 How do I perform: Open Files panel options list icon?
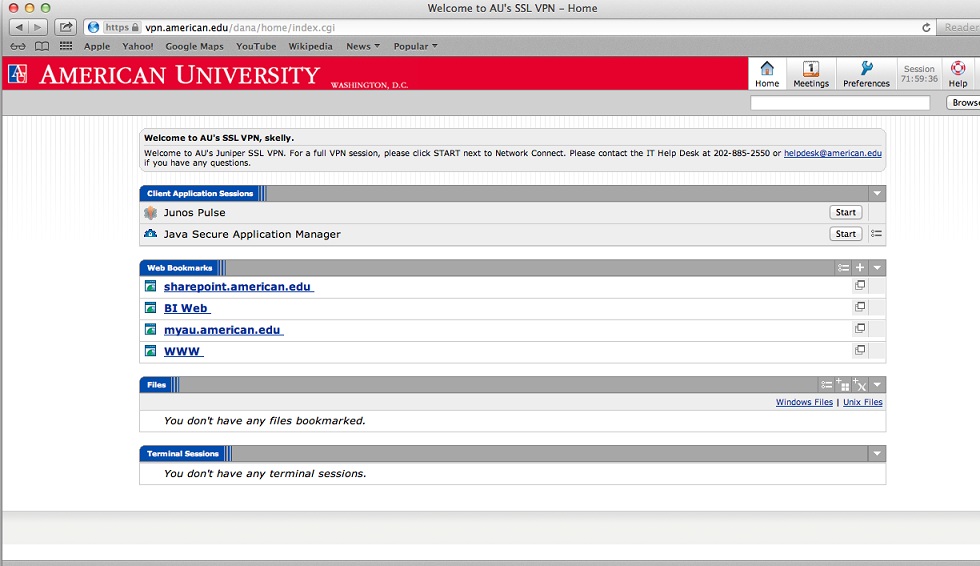tap(826, 385)
